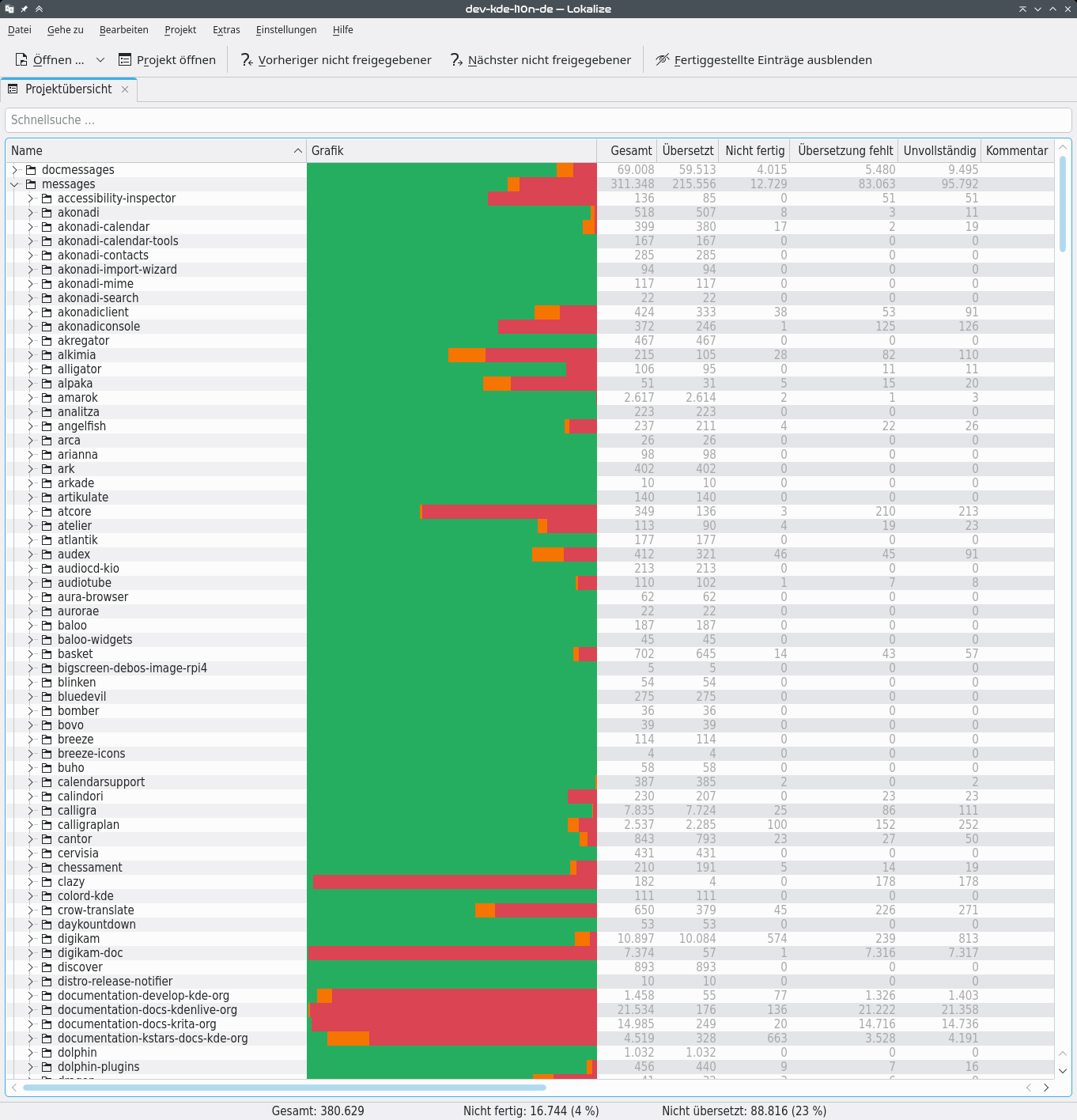The height and width of the screenshot is (1120, 1077).
Task: Open the Projekt menu
Action: click(180, 30)
